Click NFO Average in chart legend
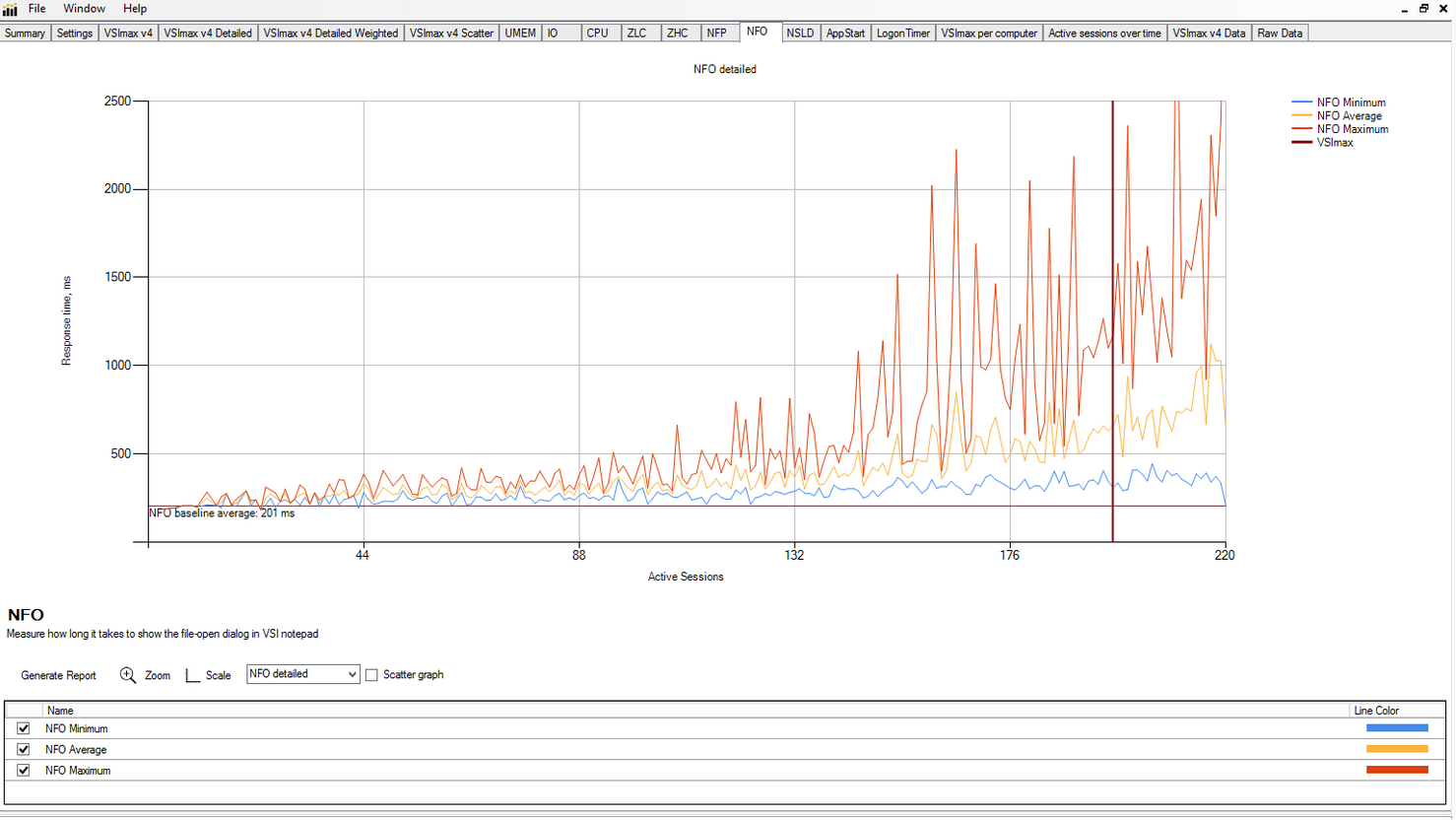1456x820 pixels. [x=1349, y=115]
